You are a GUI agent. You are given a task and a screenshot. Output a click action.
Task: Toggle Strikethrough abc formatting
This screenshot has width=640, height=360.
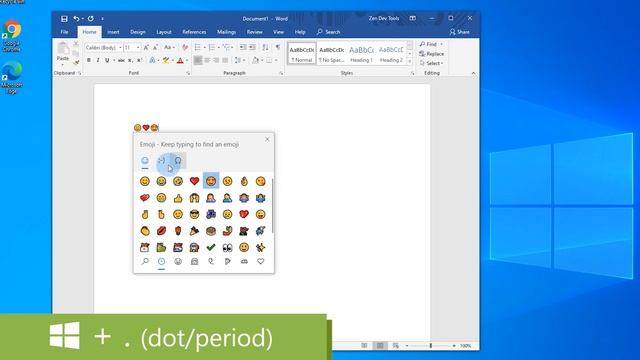(121, 60)
